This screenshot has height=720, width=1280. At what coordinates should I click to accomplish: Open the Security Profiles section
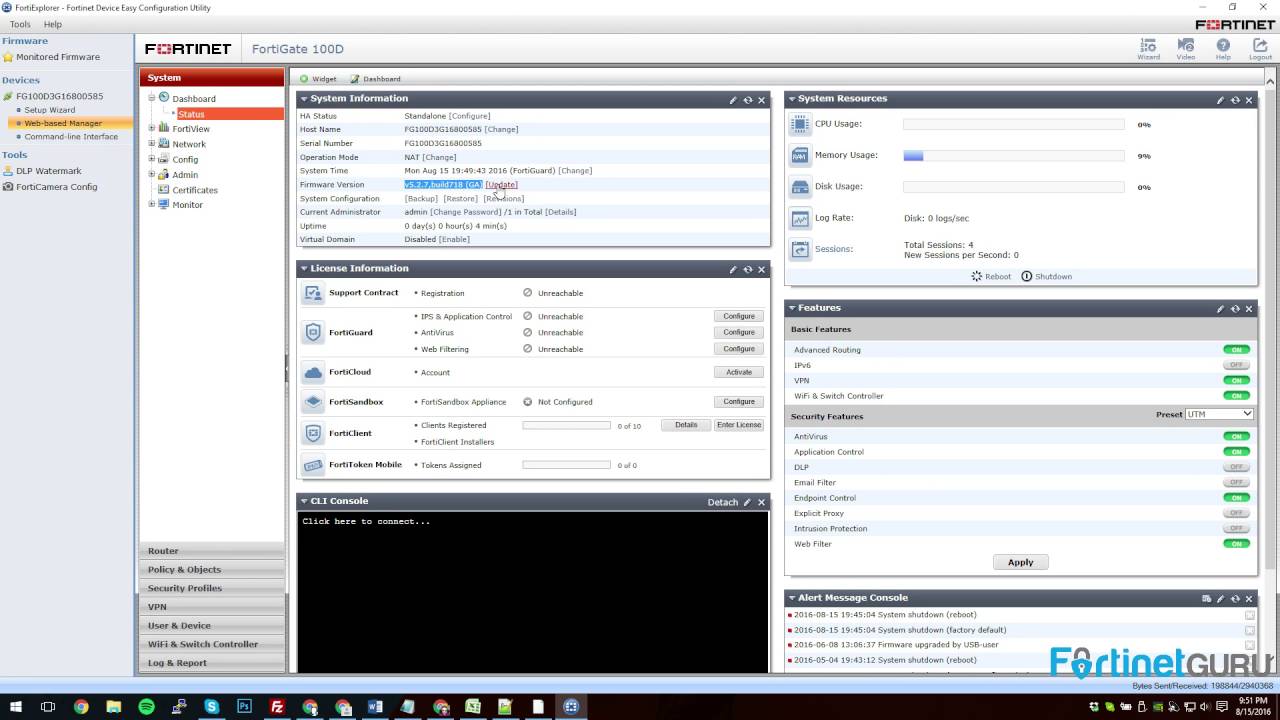click(x=212, y=588)
